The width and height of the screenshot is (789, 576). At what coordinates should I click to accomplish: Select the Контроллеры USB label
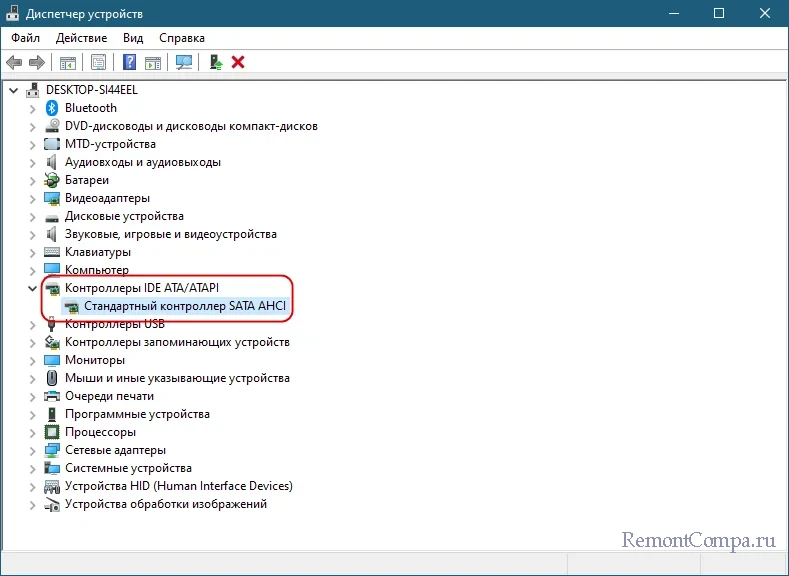[115, 324]
